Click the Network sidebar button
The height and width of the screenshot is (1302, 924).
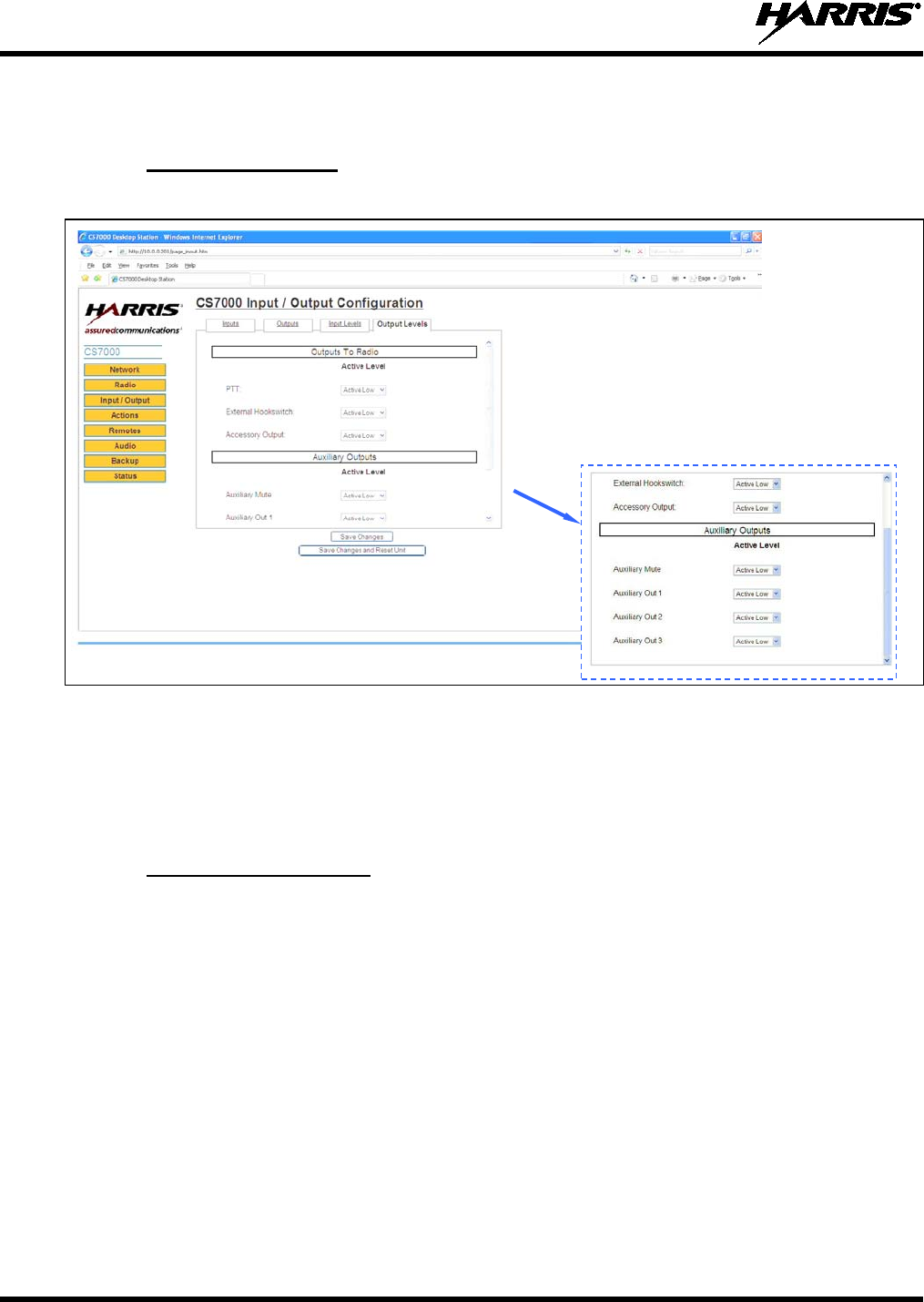pos(125,370)
